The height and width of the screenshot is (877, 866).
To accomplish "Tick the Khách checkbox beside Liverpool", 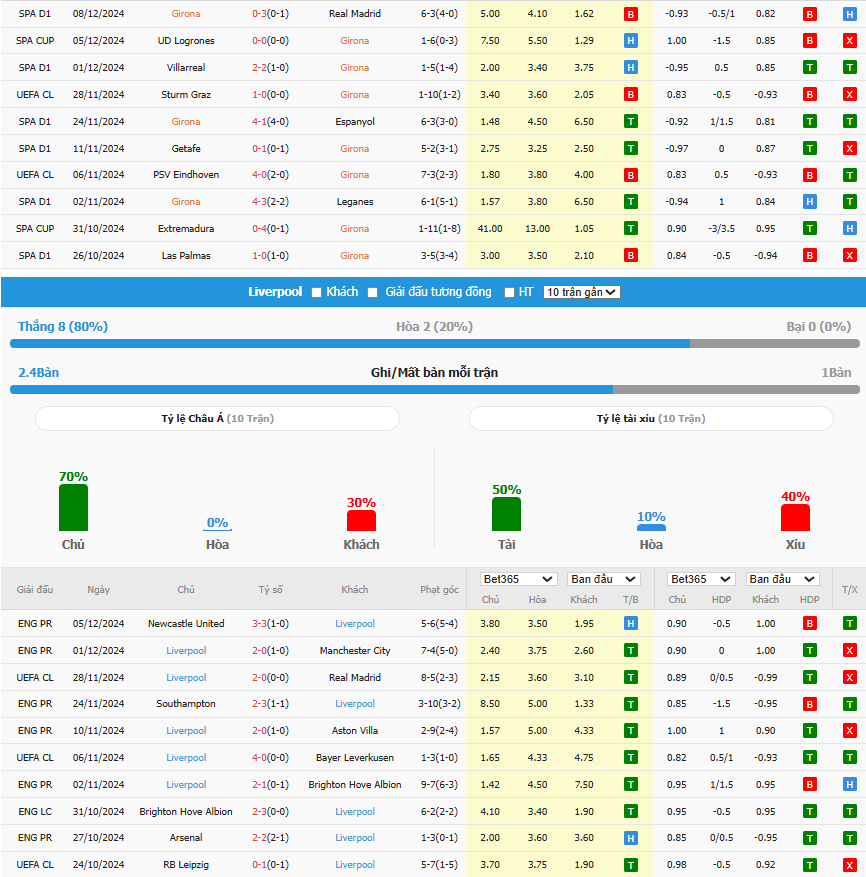I will 316,293.
